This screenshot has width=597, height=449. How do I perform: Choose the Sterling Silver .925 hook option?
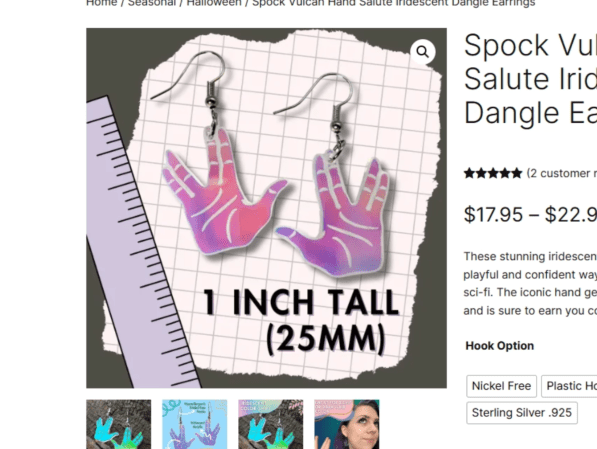[x=522, y=412]
